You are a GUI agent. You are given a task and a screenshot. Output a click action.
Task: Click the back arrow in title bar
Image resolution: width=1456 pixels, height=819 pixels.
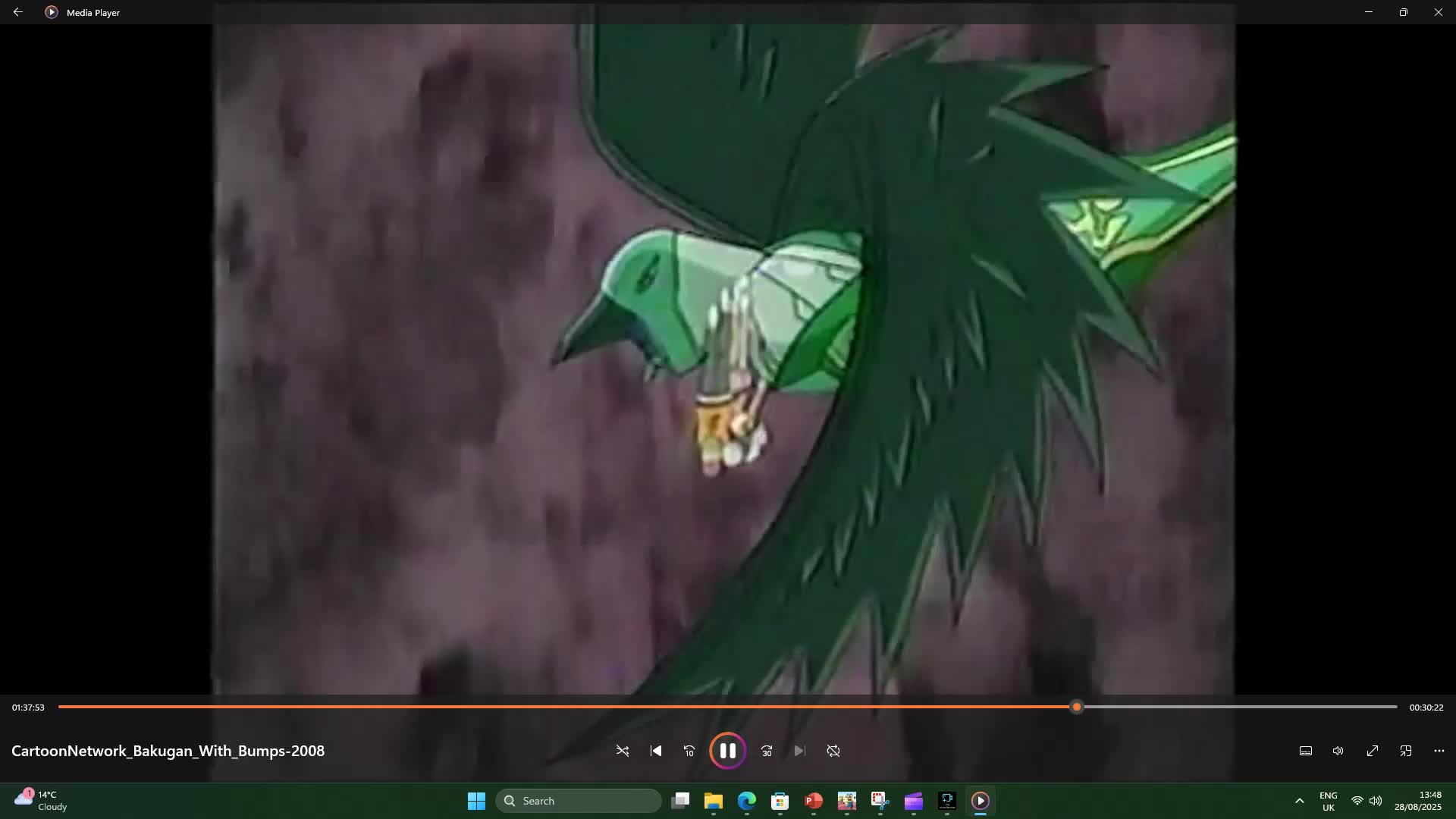(x=17, y=12)
